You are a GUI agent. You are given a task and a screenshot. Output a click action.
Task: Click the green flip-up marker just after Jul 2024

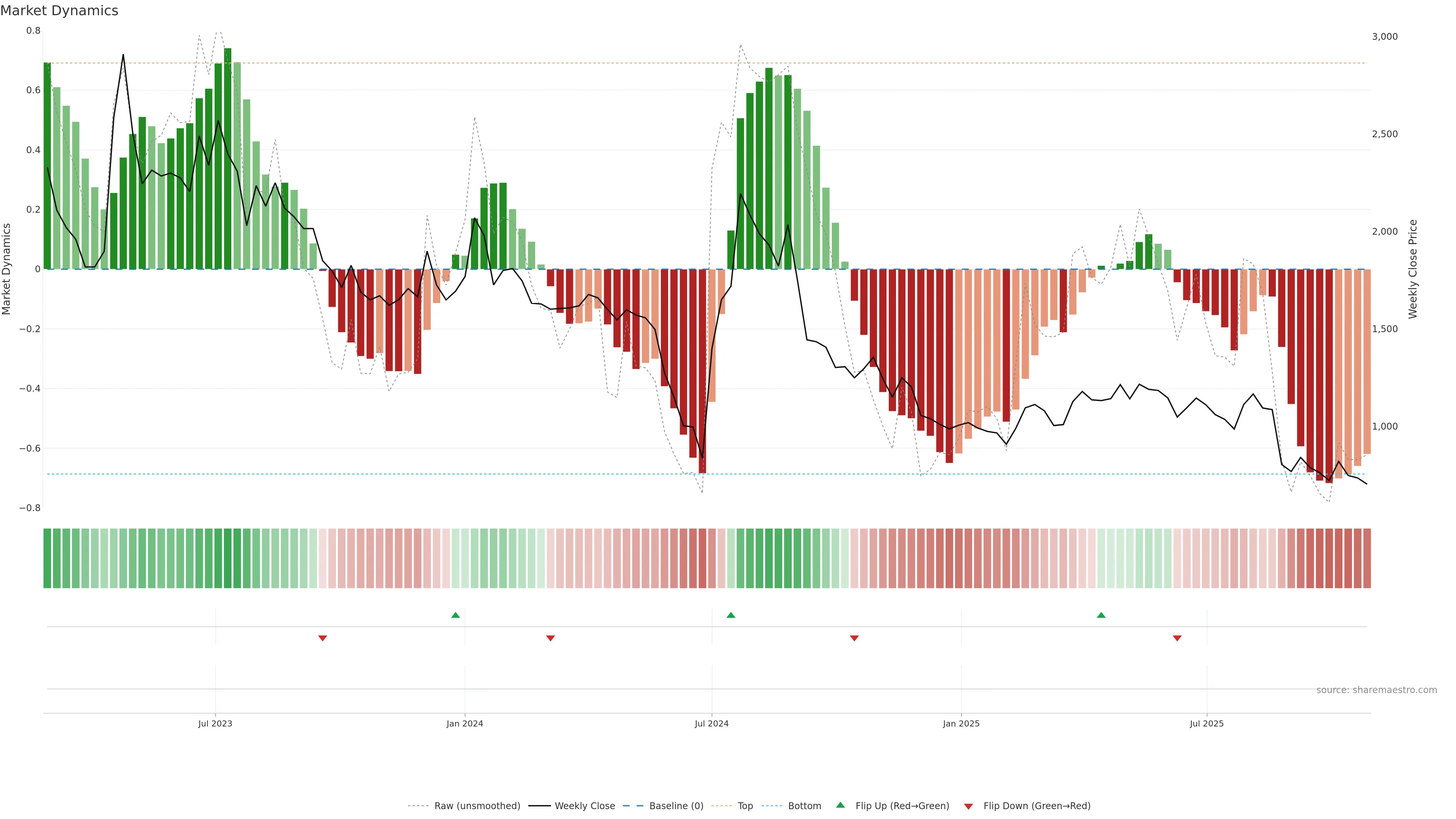tap(731, 615)
